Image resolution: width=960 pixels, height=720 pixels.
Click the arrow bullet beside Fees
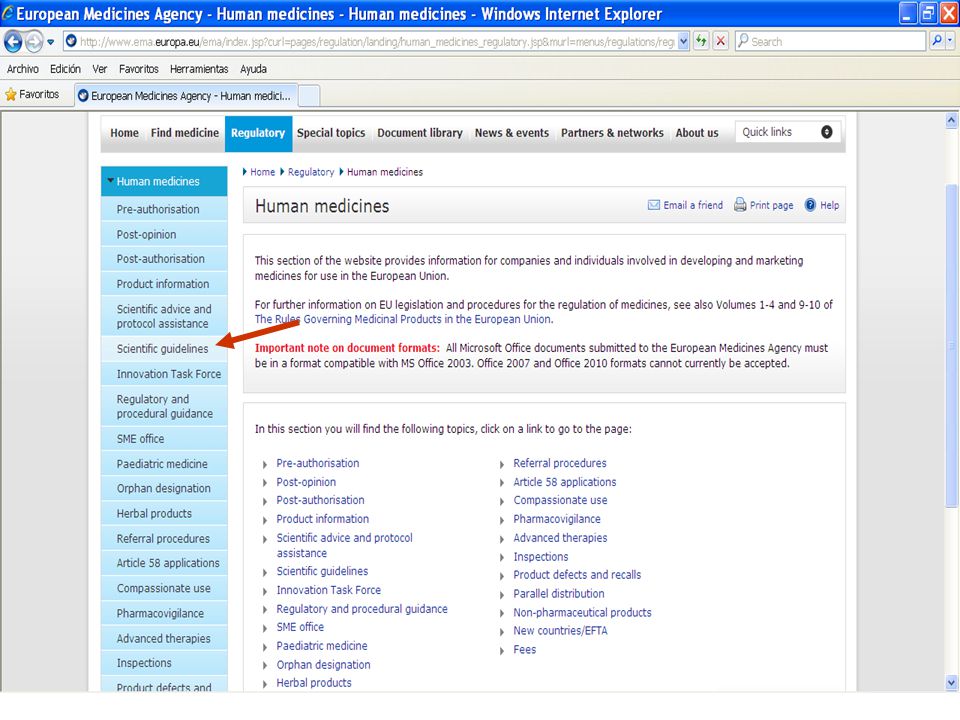point(501,651)
